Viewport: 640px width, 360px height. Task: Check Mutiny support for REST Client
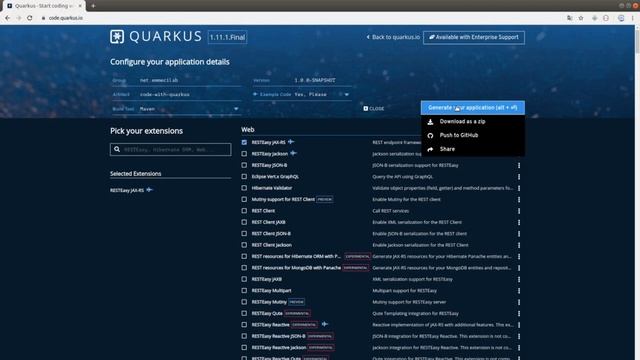click(x=244, y=200)
